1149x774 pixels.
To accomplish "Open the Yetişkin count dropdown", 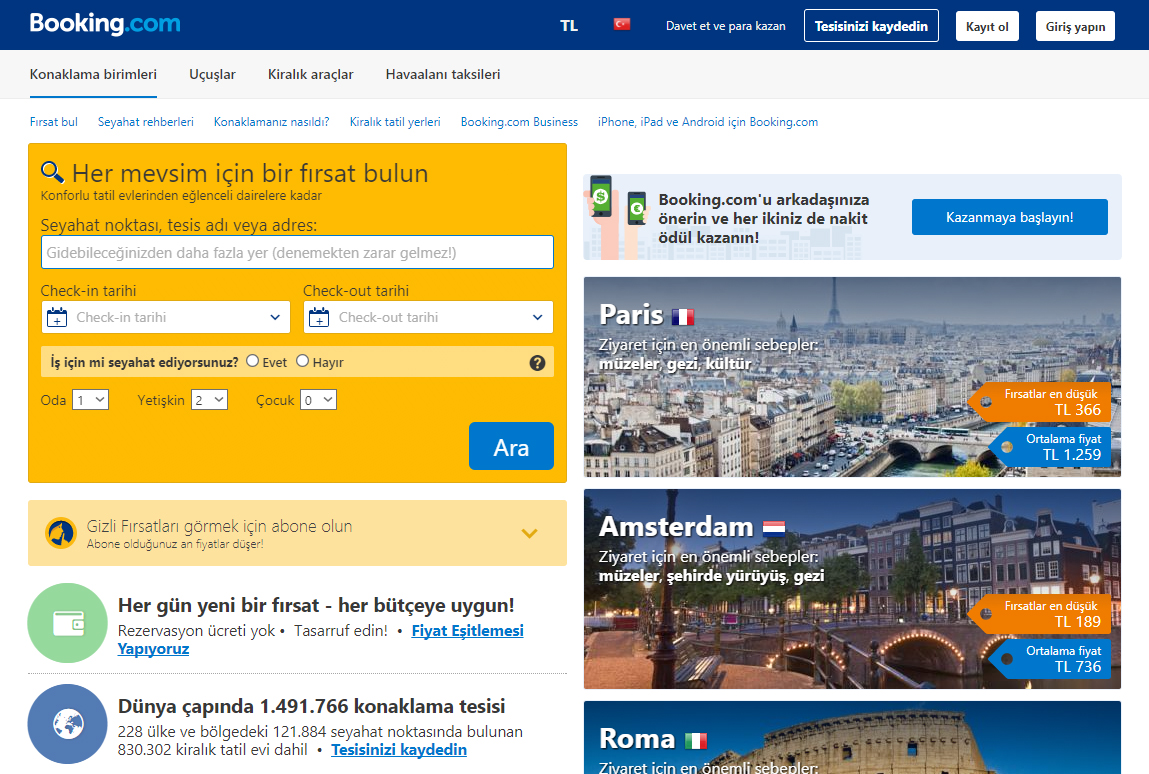I will tap(210, 400).
